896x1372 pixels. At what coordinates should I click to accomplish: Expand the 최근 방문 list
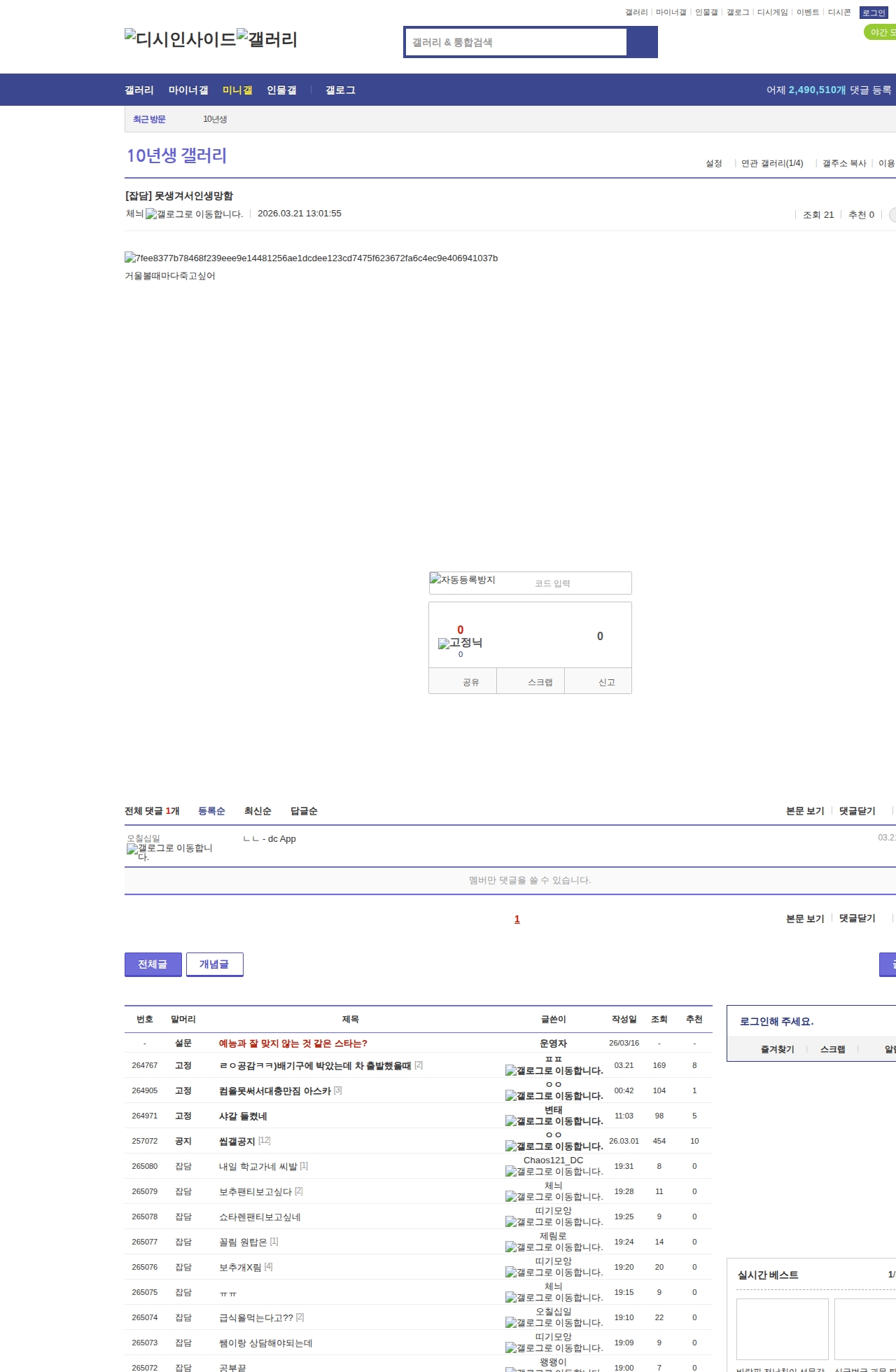pyautogui.click(x=149, y=119)
